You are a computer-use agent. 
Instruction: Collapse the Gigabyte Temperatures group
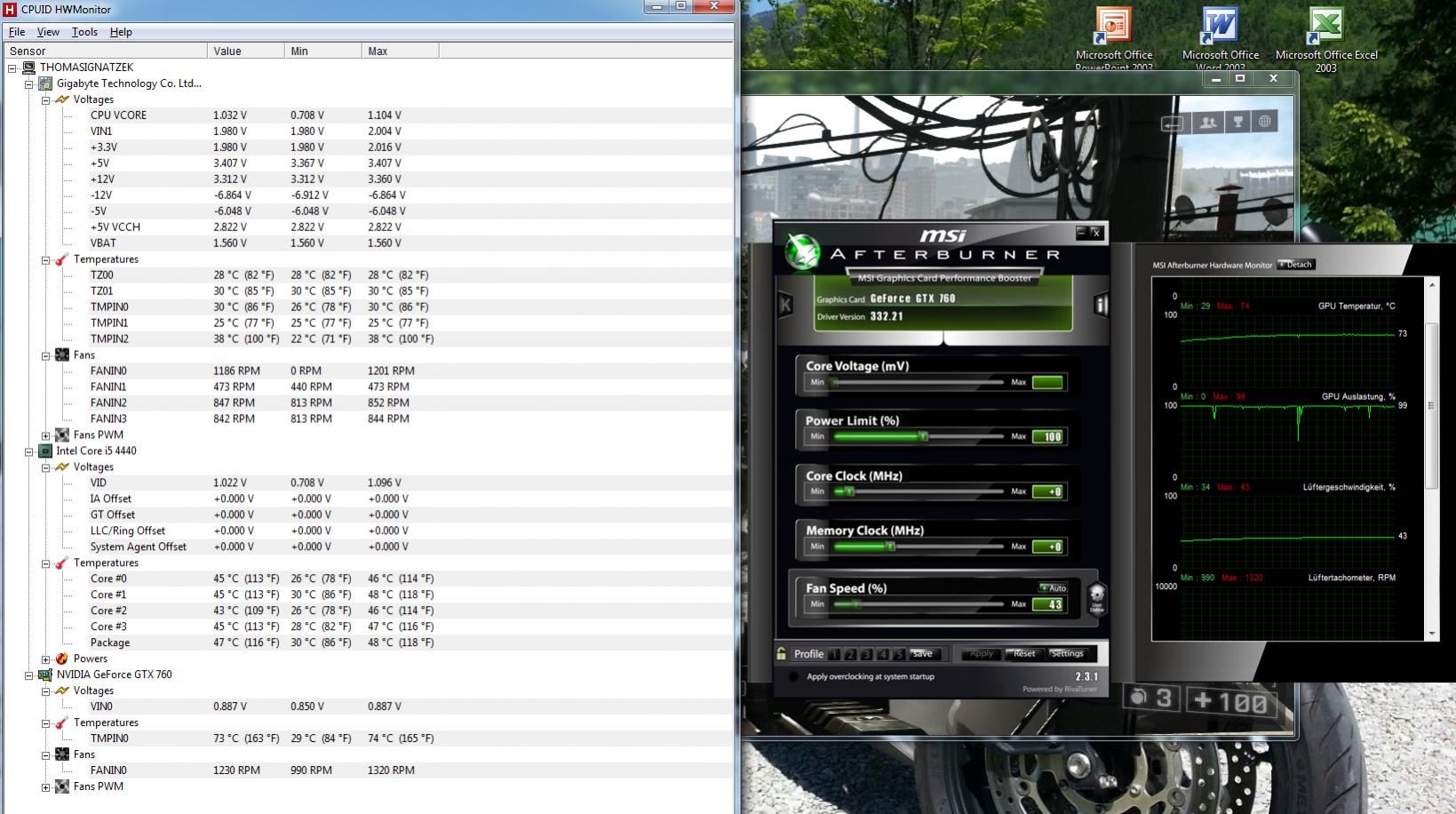46,259
